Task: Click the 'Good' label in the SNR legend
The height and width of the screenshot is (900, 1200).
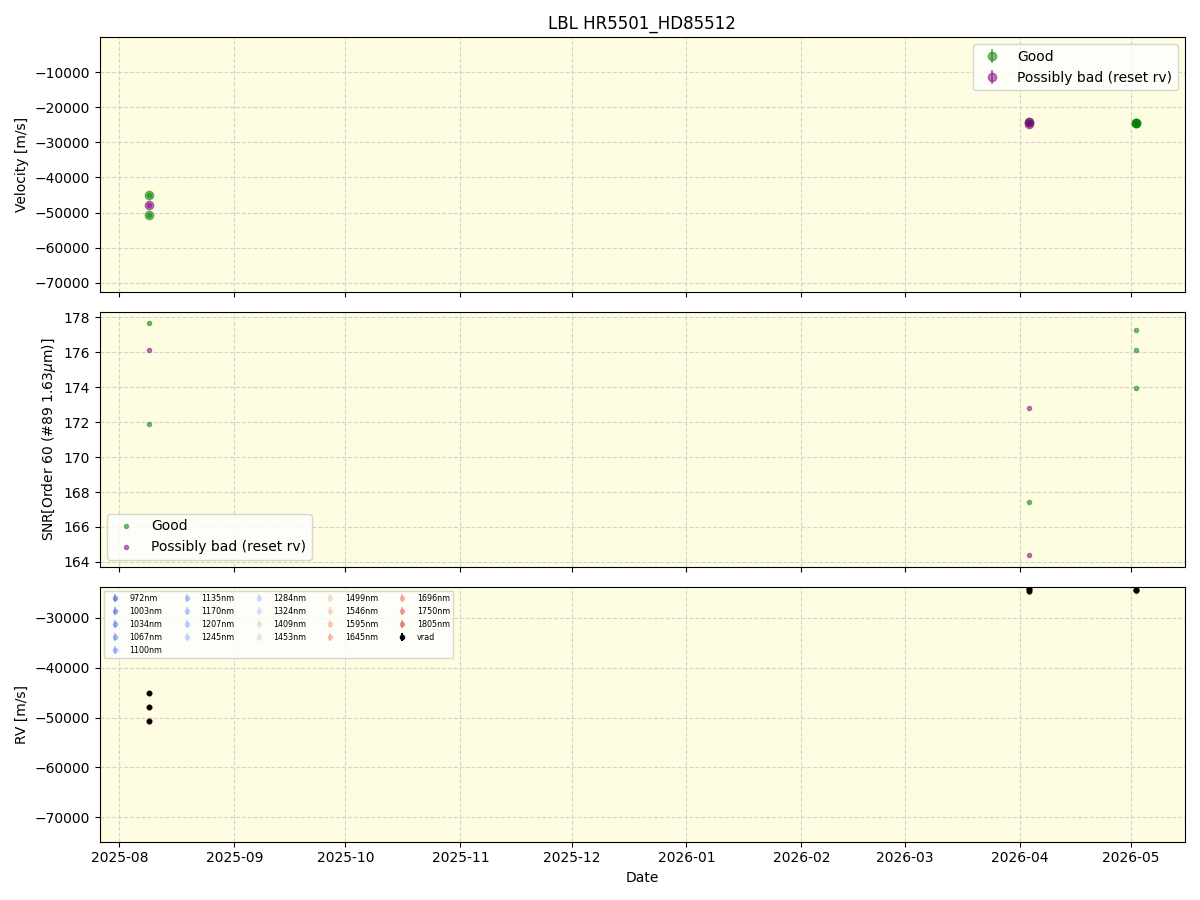Action: pyautogui.click(x=169, y=526)
